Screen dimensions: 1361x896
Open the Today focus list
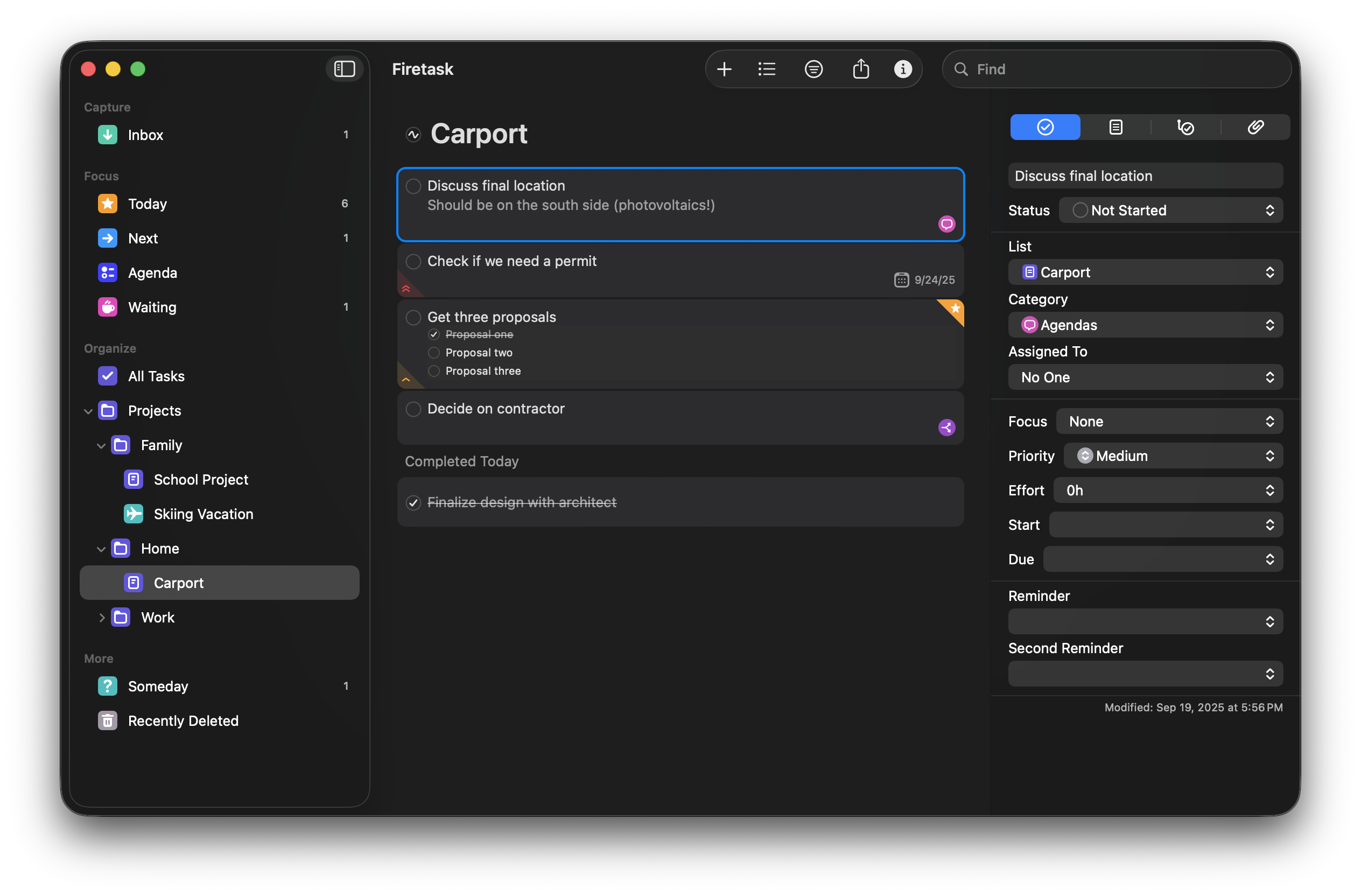(x=148, y=204)
